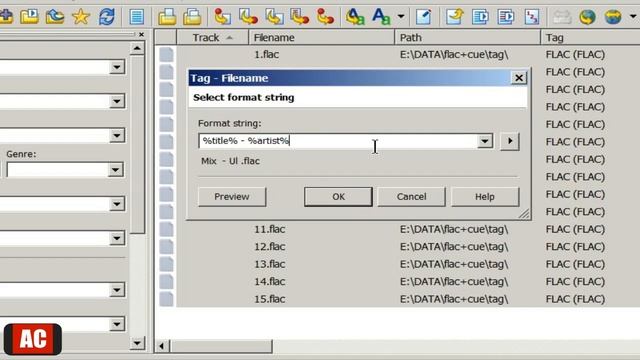Expand the Genre combo box dropdown
This screenshot has height=360, width=640.
click(116, 170)
